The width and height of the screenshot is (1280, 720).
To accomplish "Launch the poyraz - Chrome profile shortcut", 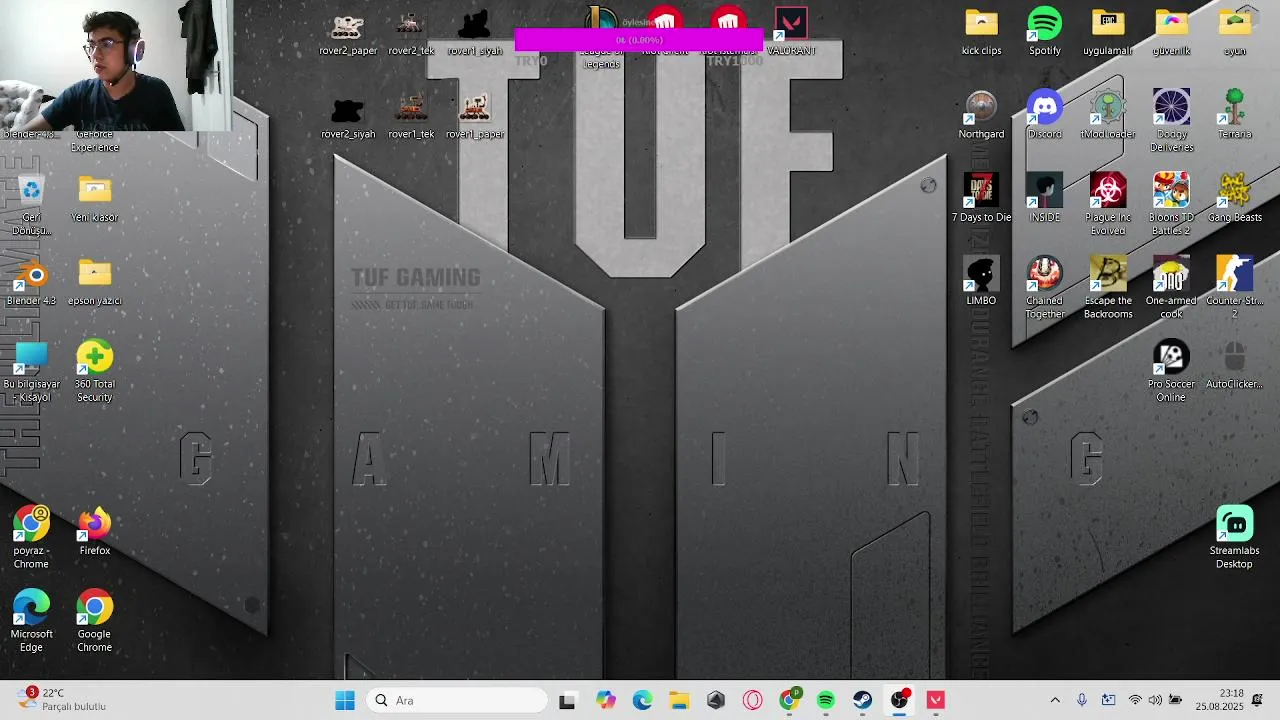I will pyautogui.click(x=31, y=538).
